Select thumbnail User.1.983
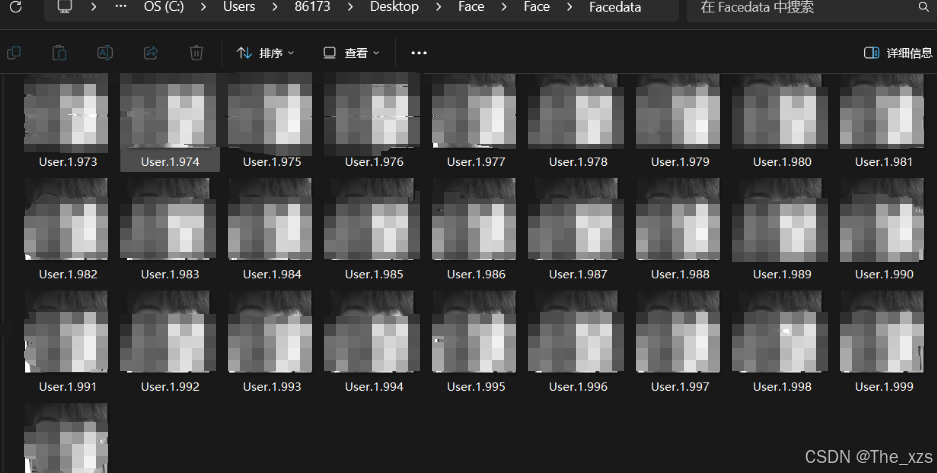 [x=168, y=219]
